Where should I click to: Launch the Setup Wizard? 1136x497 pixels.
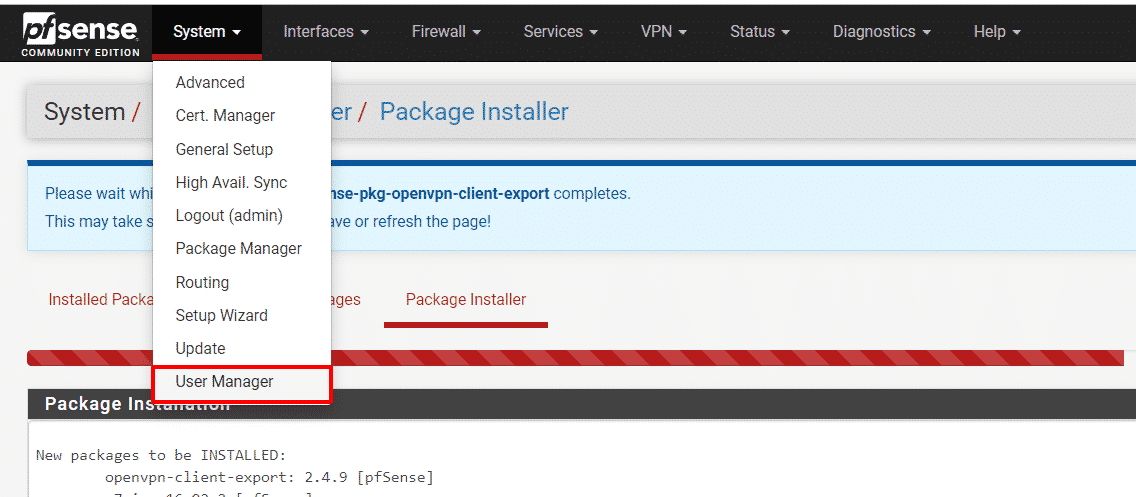(x=221, y=316)
